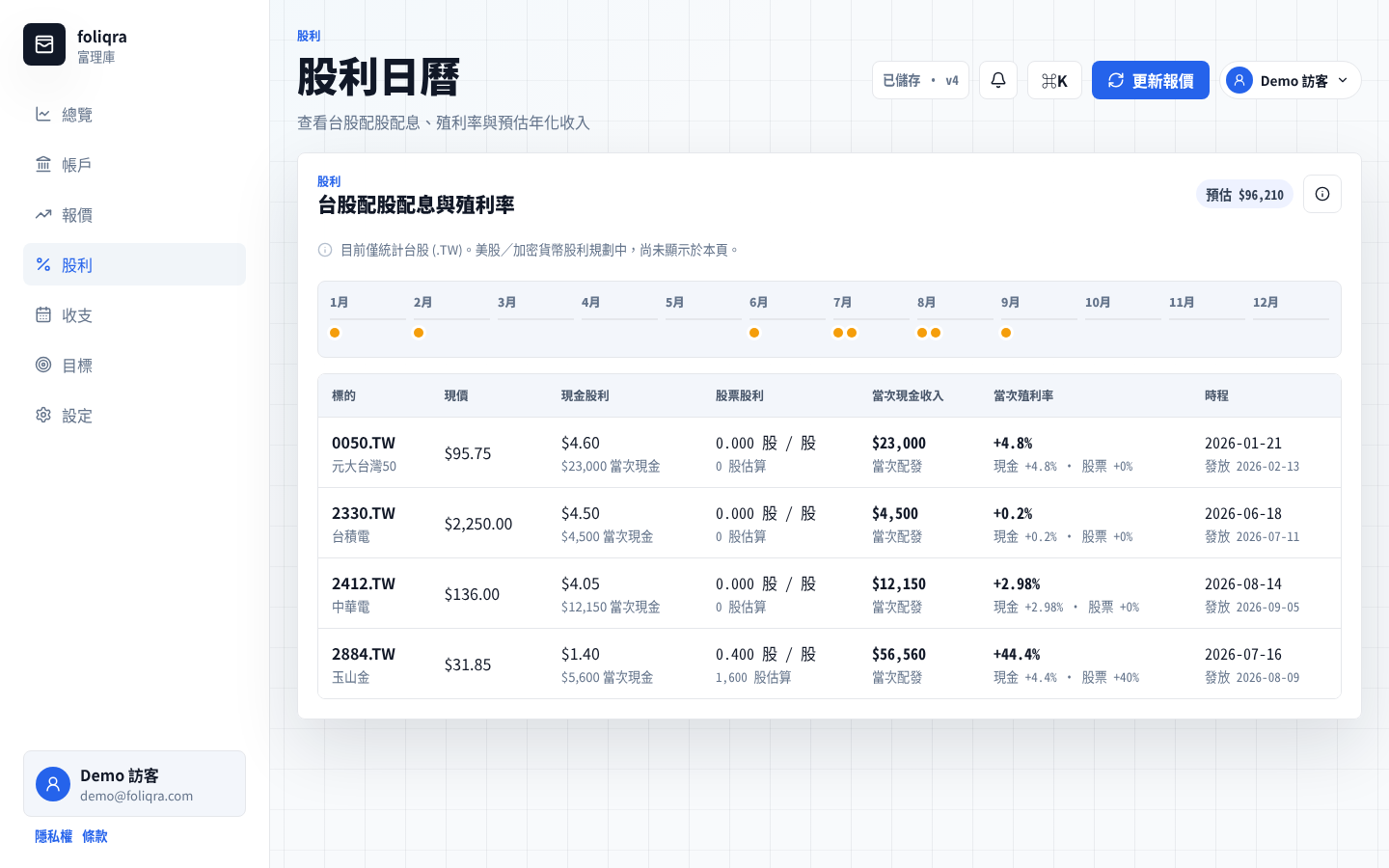This screenshot has height=868, width=1389.
Task: Click 現價 column header
Action: pyautogui.click(x=456, y=395)
